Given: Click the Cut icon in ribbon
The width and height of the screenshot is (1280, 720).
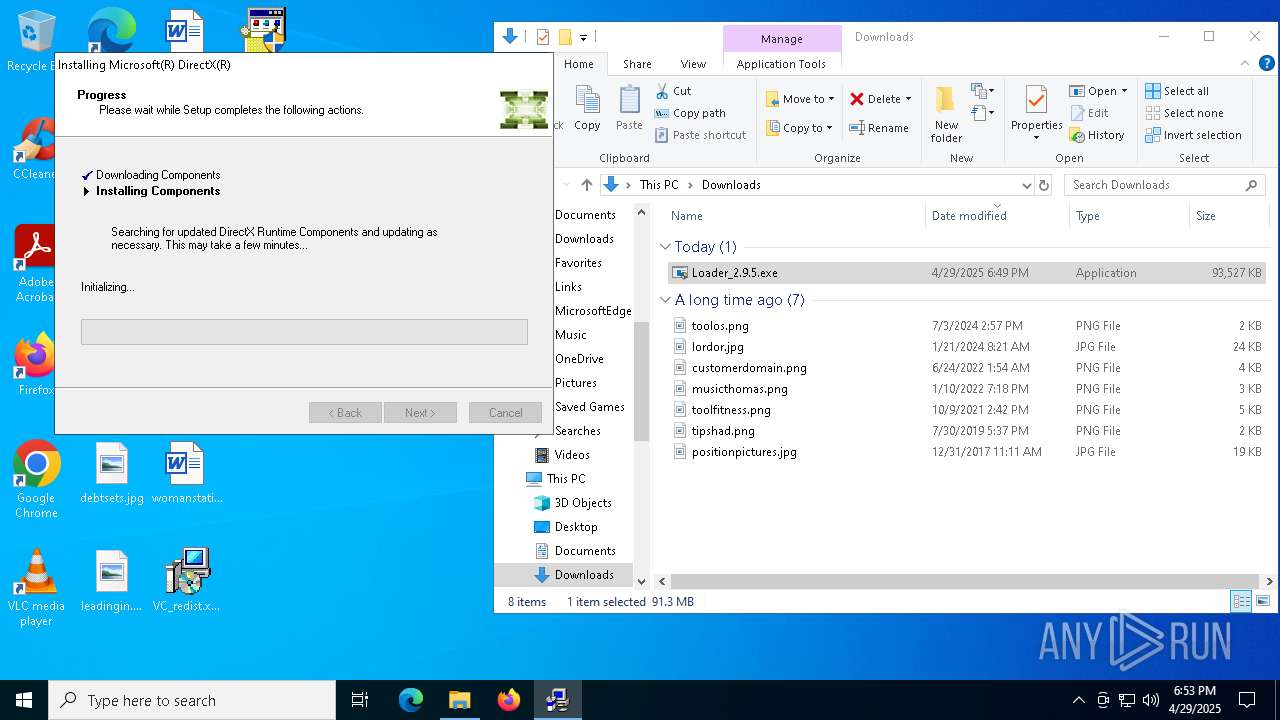Looking at the screenshot, I should pos(662,91).
